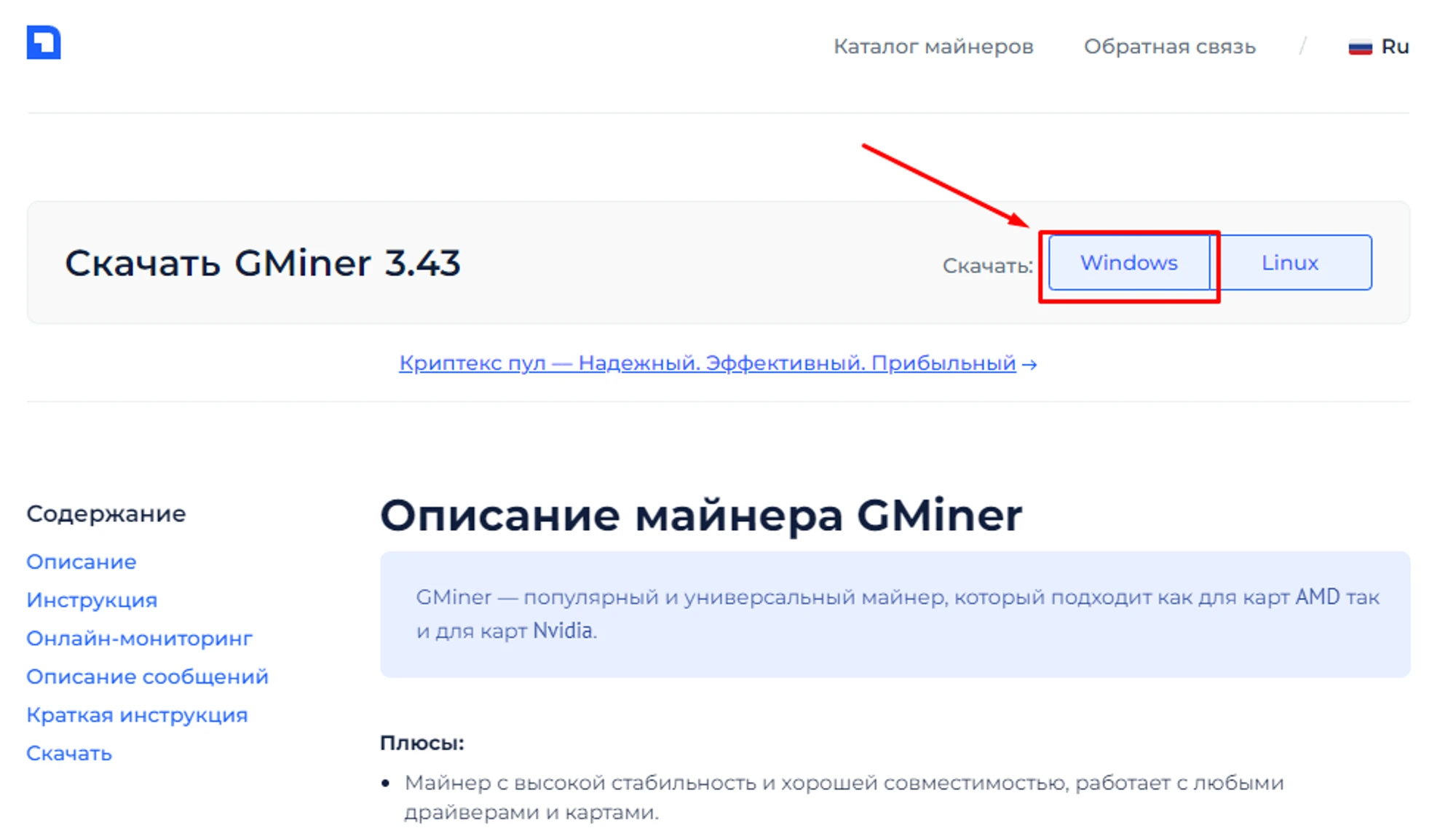Click the arrow after Криптекс пул link

(x=1029, y=364)
